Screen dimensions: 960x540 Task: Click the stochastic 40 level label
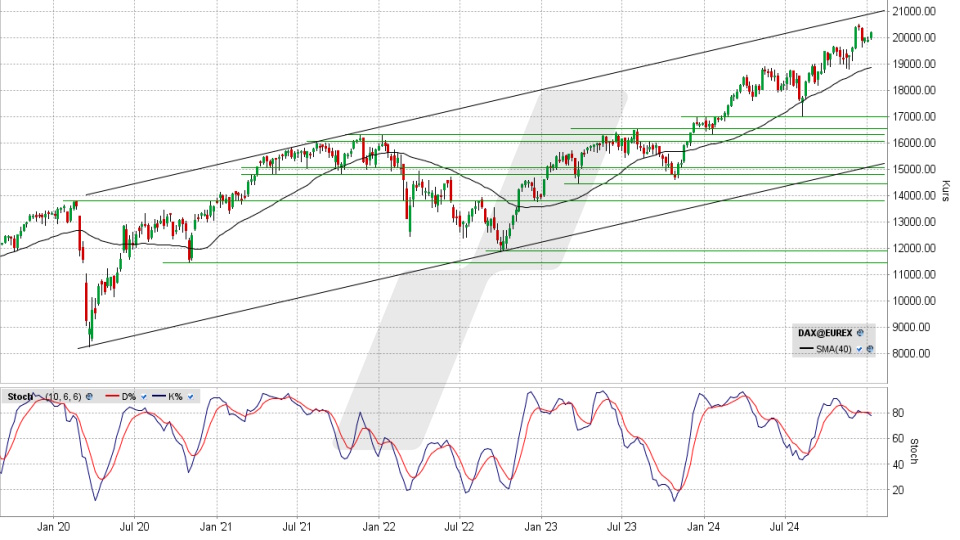898,464
